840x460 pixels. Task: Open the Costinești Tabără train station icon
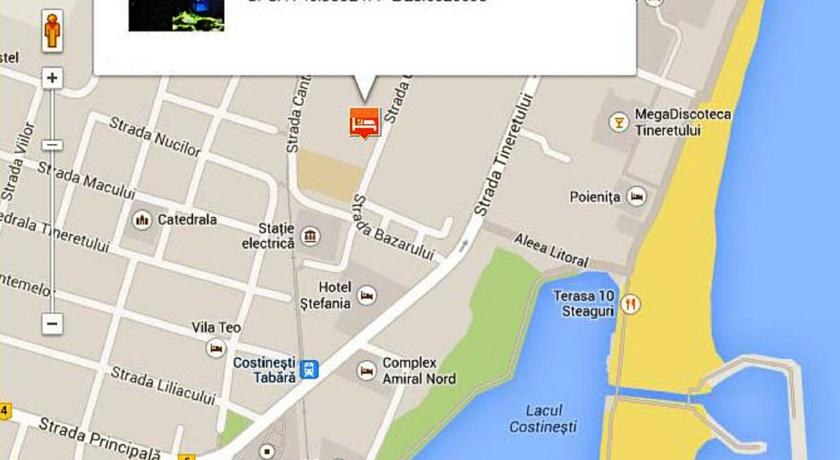309,369
